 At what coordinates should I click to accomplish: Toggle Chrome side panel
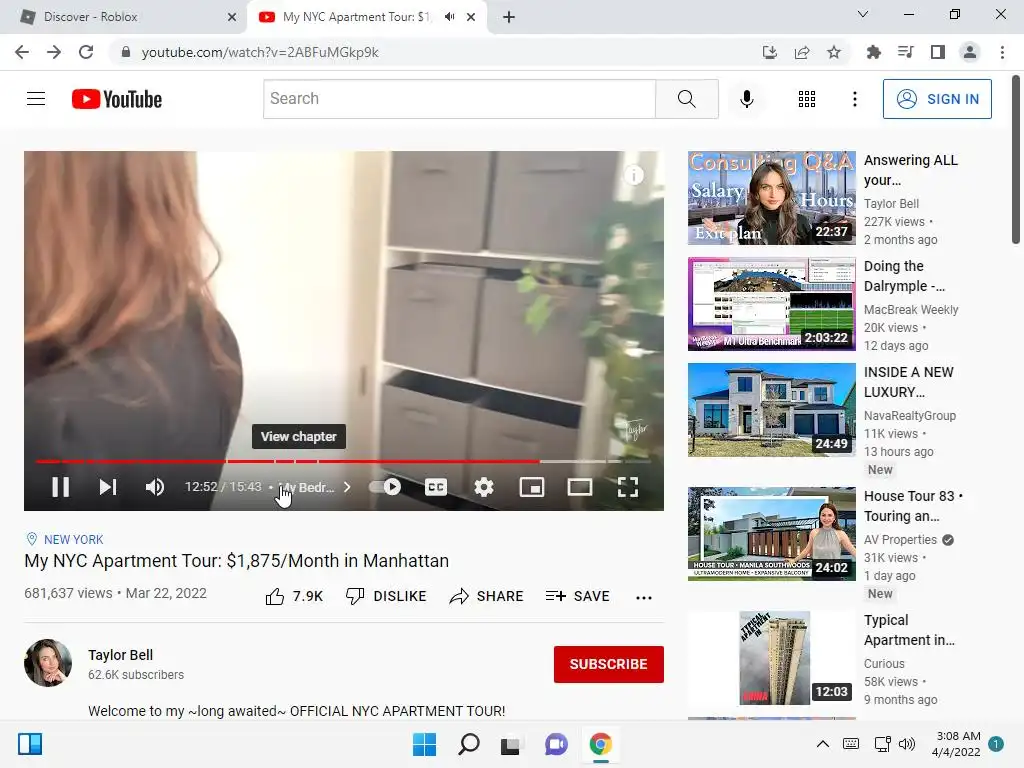[x=938, y=52]
